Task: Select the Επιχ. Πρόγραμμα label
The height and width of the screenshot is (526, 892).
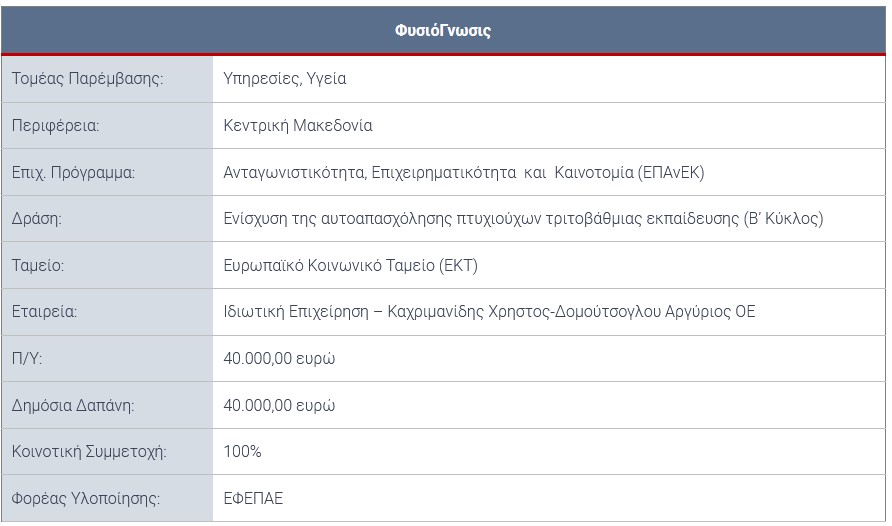Action: (73, 172)
